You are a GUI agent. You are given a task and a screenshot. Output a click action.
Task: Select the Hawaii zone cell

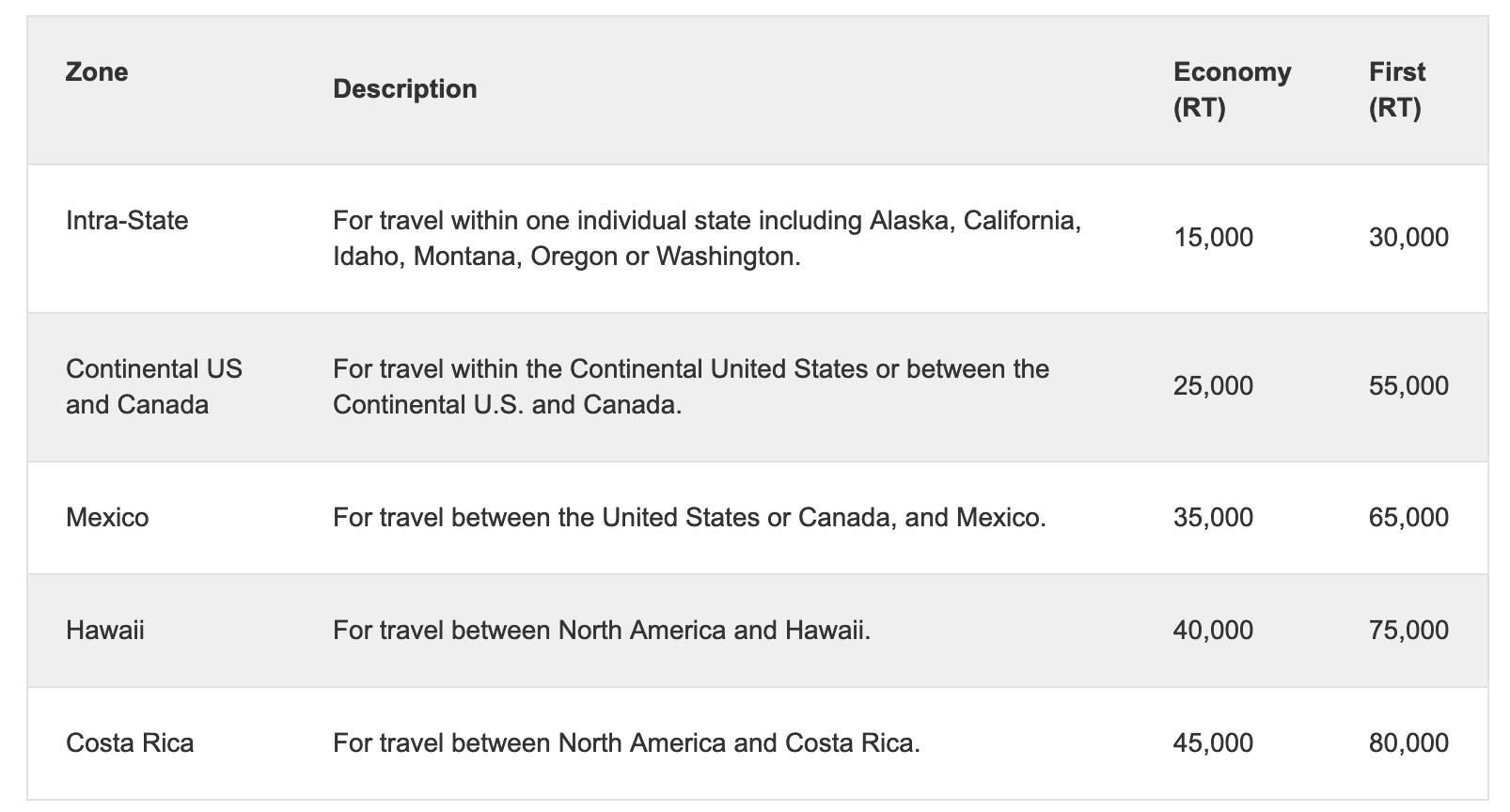(105, 631)
